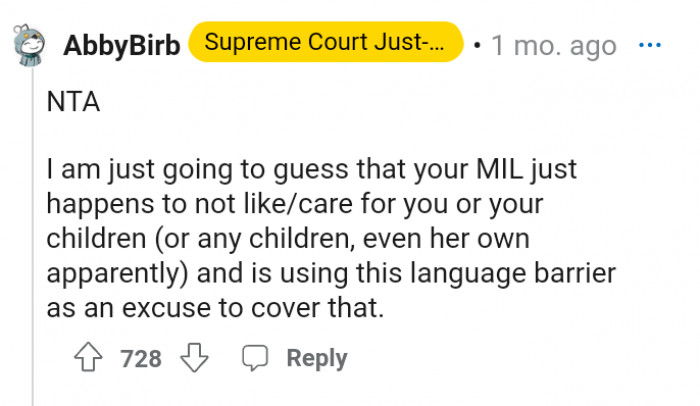Viewport: 700px width, 406px height.
Task: Click the words 'like/care' in the comment
Action: pos(271,205)
